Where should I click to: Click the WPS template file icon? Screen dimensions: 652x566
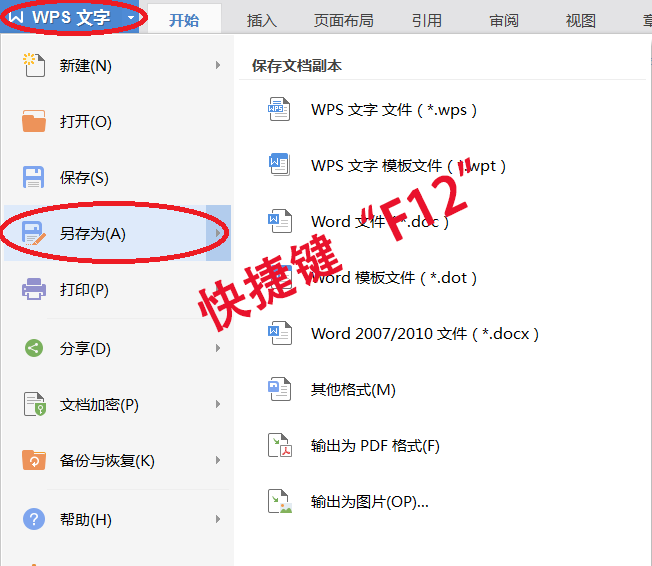click(279, 165)
